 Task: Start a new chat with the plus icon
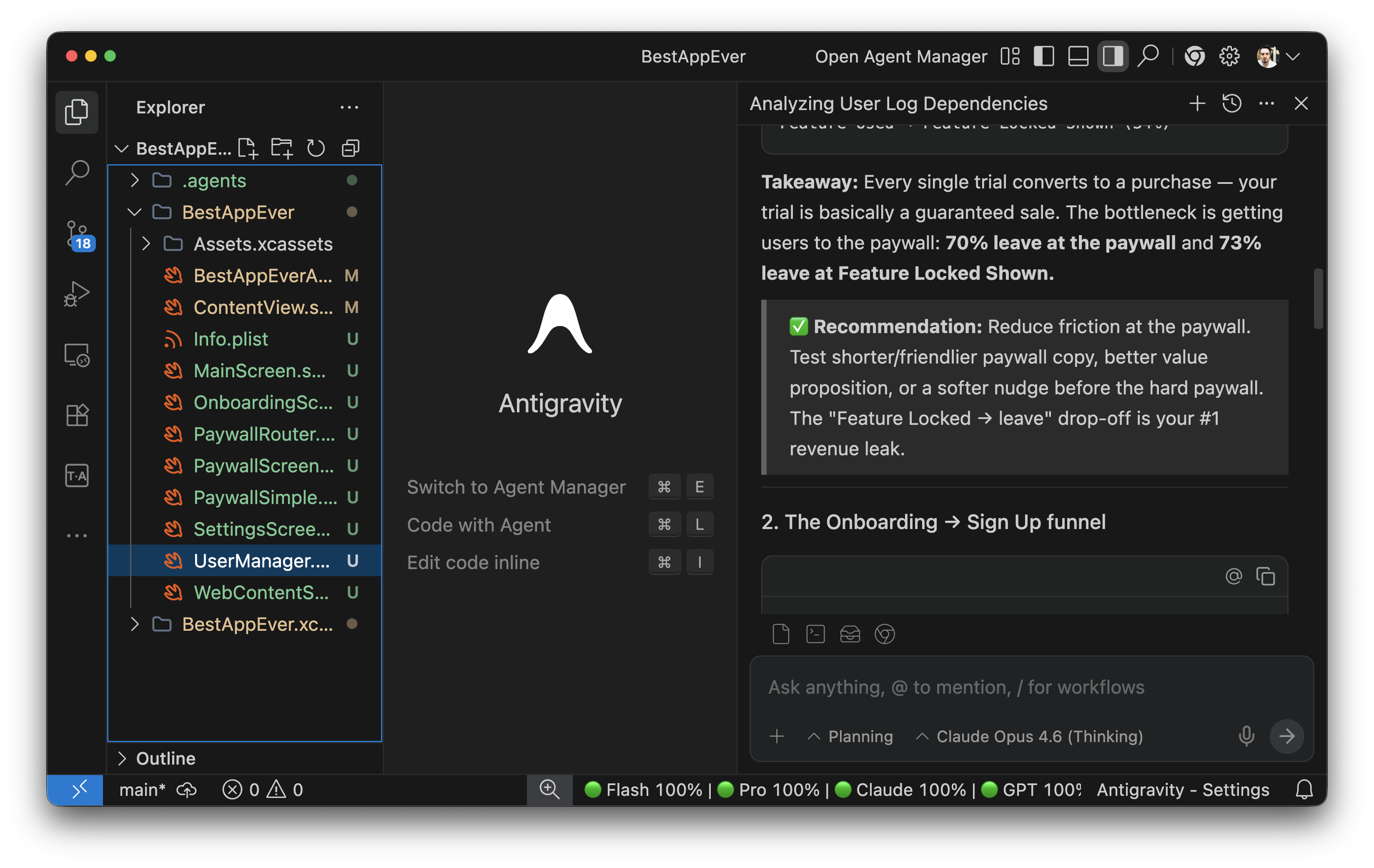pos(1196,103)
